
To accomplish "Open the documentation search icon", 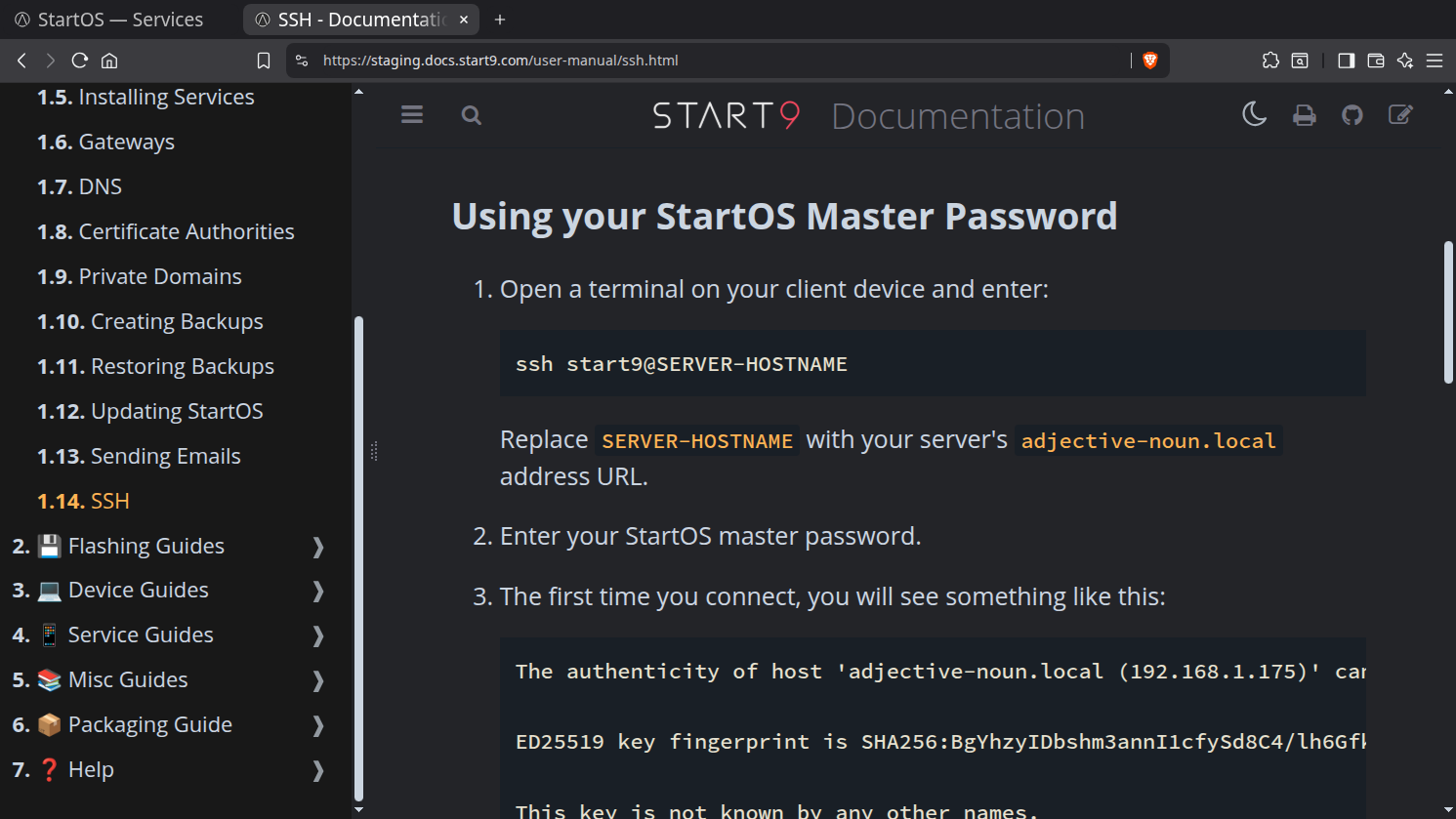I will [472, 115].
